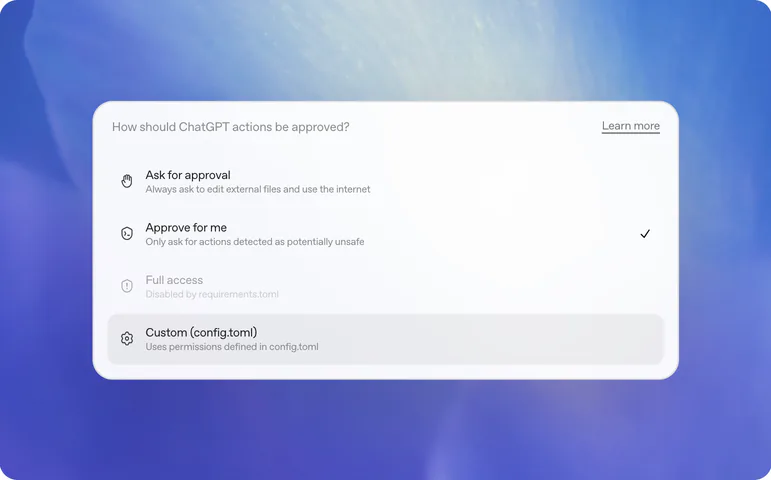Click the shield terminal icon for Approve for me
771x480 pixels.
pyautogui.click(x=127, y=233)
